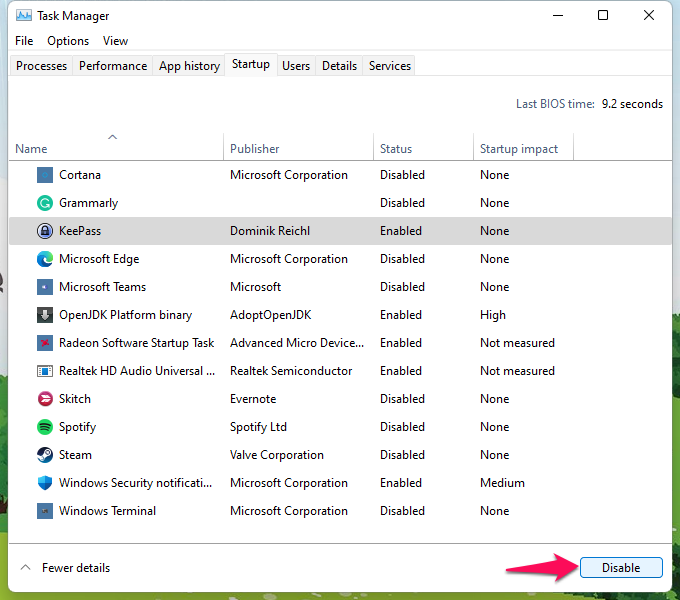Switch to the Users tab
Image resolution: width=680 pixels, height=600 pixels.
coord(296,66)
